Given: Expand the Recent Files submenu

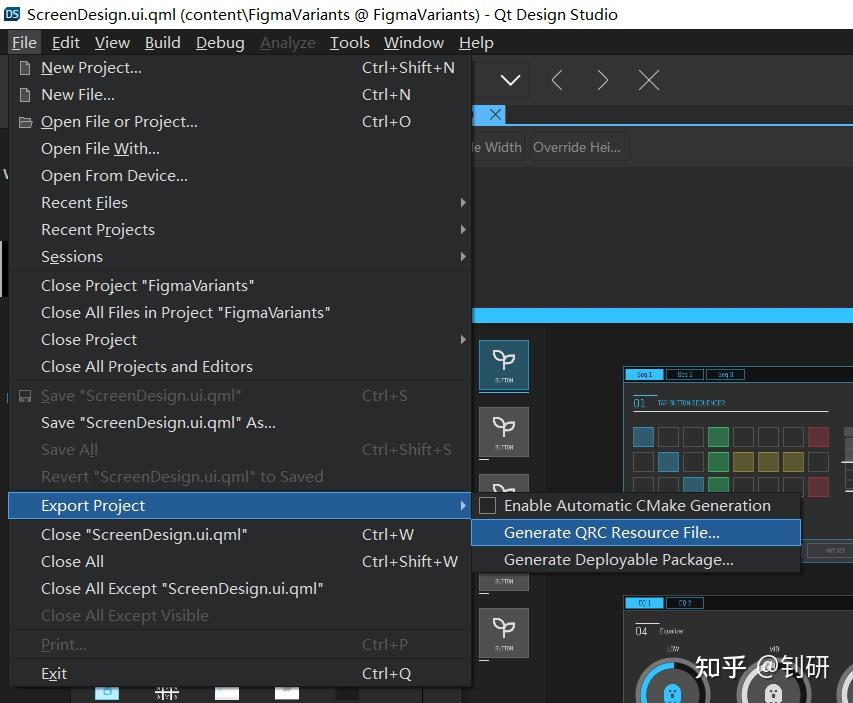Looking at the screenshot, I should [x=83, y=202].
